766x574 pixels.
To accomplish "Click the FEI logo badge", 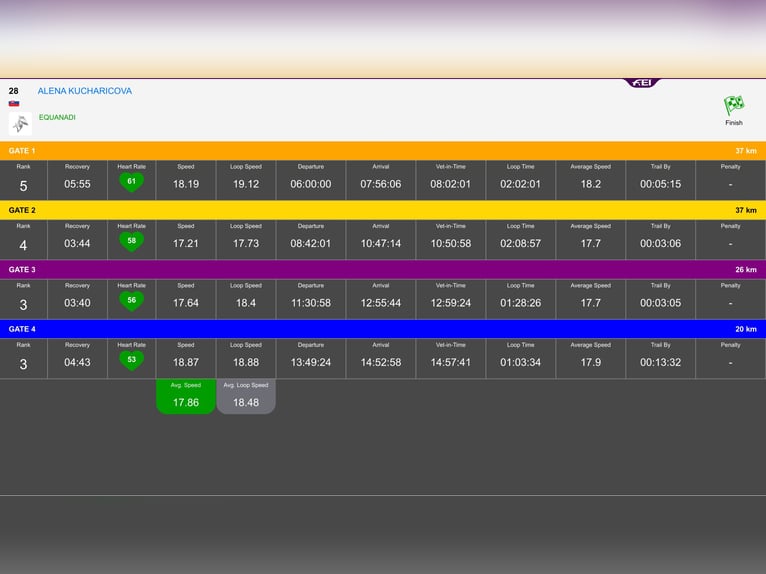I will (x=641, y=83).
